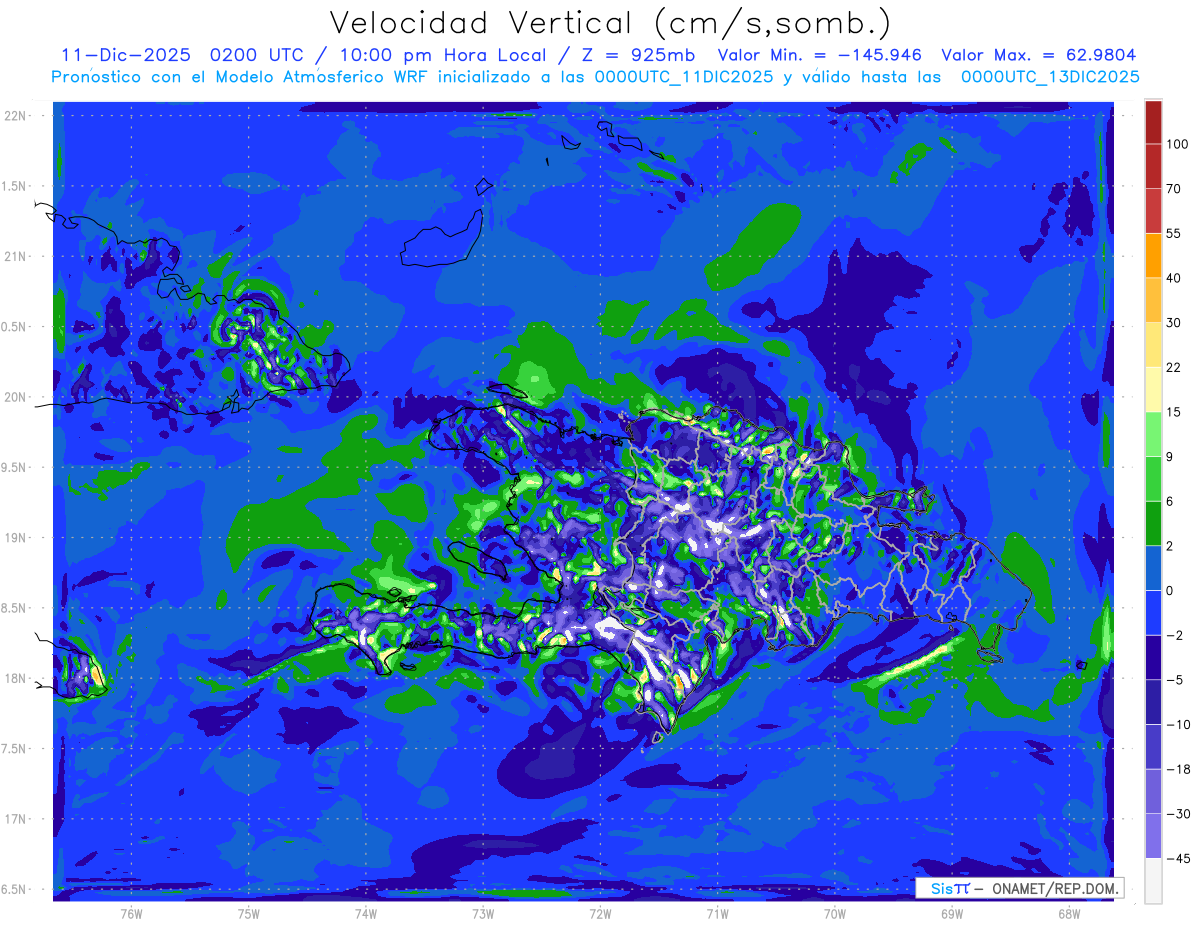Image resolution: width=1200 pixels, height=927 pixels.
Task: Click the color bar value "9"
Action: [1170, 457]
